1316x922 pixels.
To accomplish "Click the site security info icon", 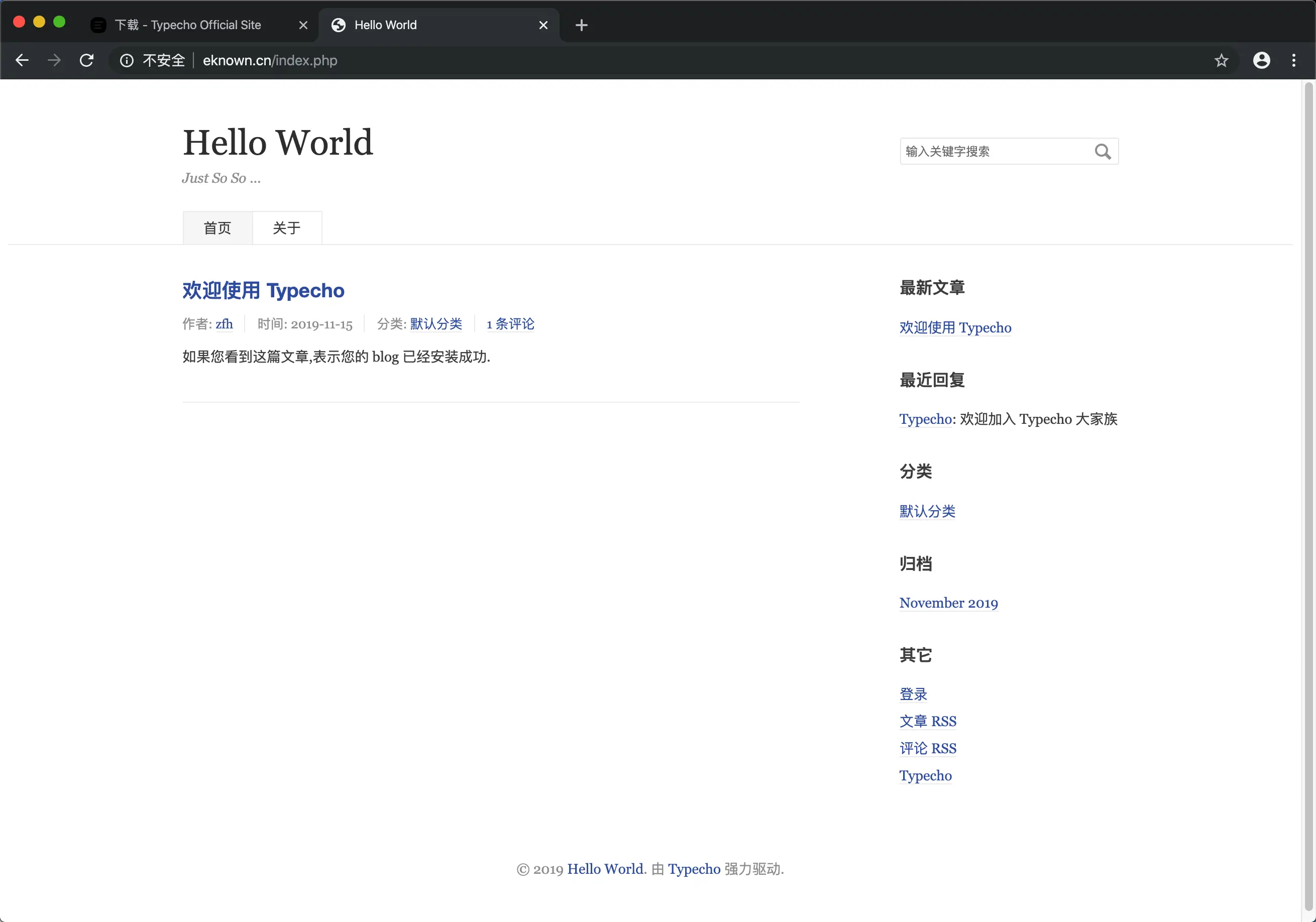I will (x=127, y=60).
